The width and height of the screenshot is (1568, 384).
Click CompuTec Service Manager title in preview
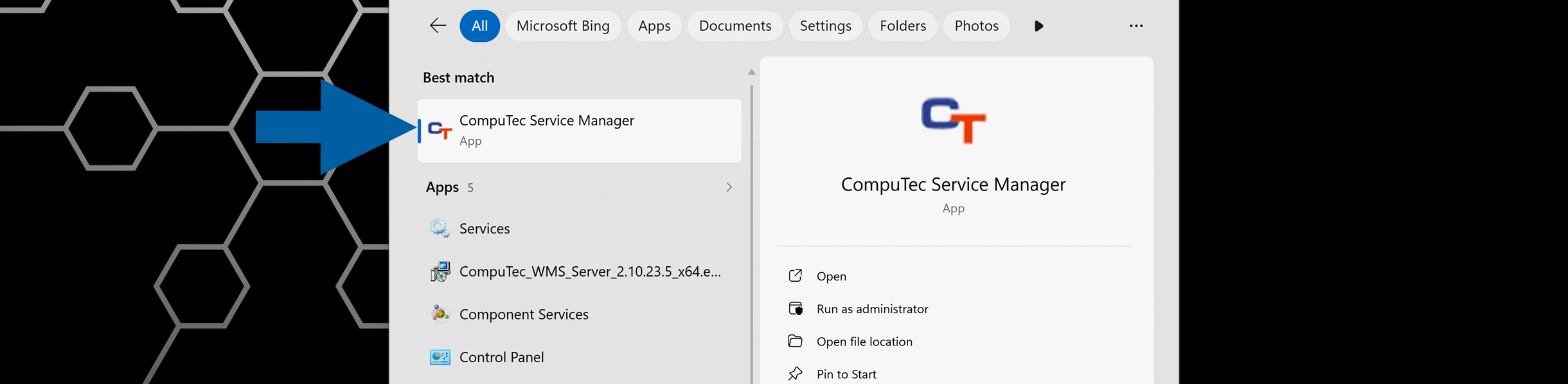tap(953, 185)
